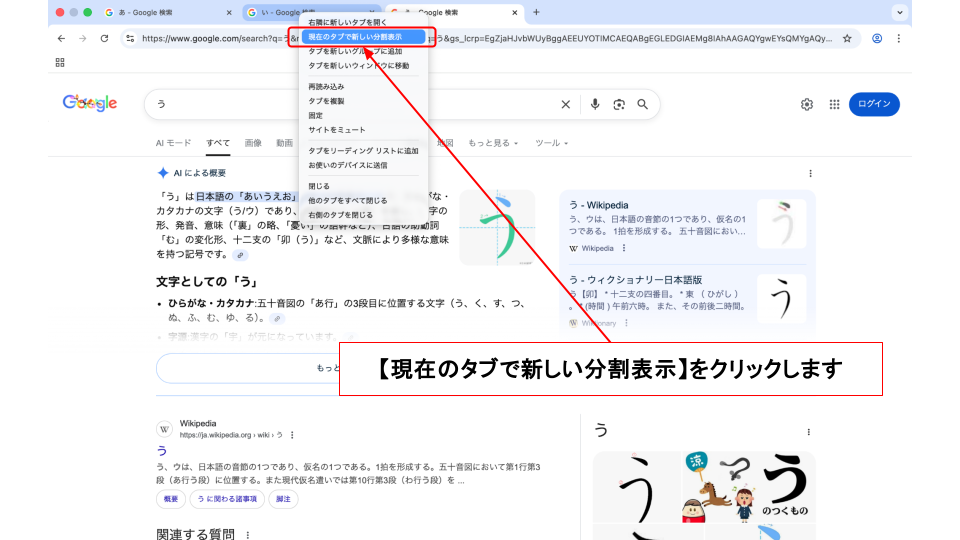This screenshot has width=960, height=540.
Task: Bookmark this page with the star icon
Action: 847,38
